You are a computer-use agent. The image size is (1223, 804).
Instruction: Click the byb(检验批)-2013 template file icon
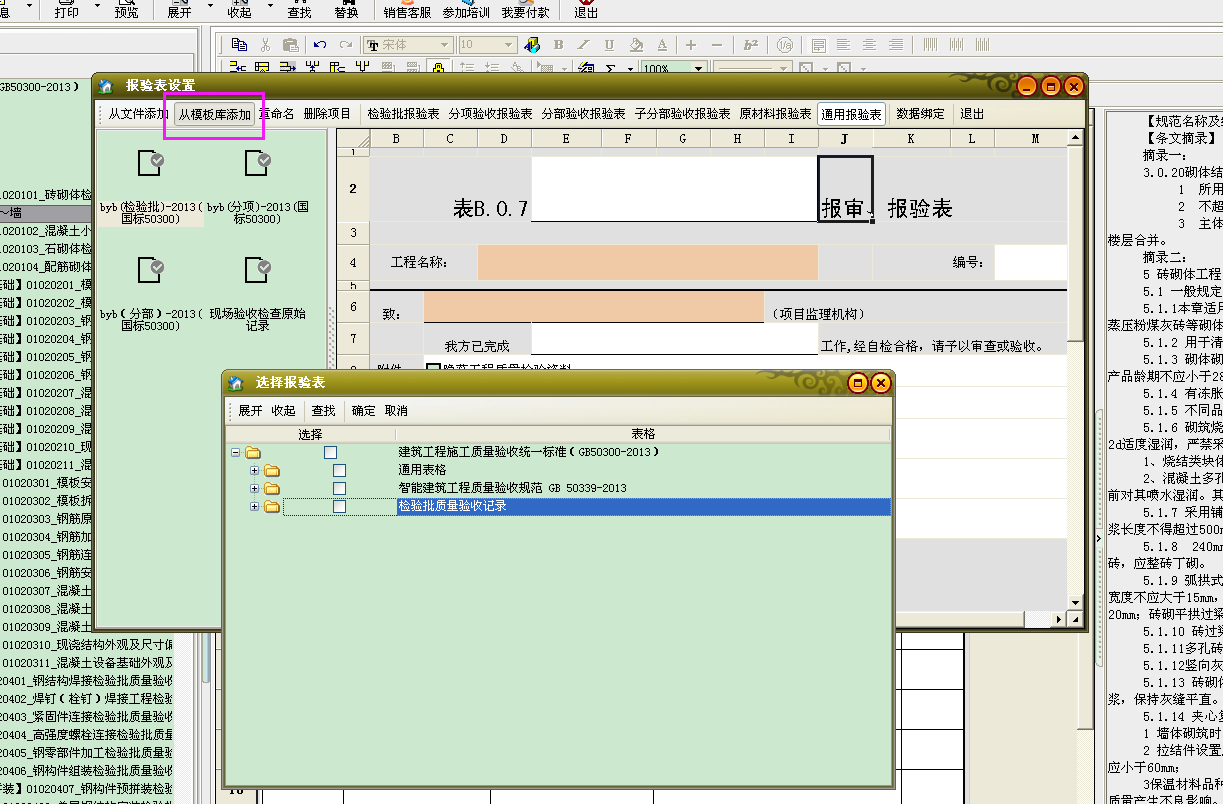point(151,163)
